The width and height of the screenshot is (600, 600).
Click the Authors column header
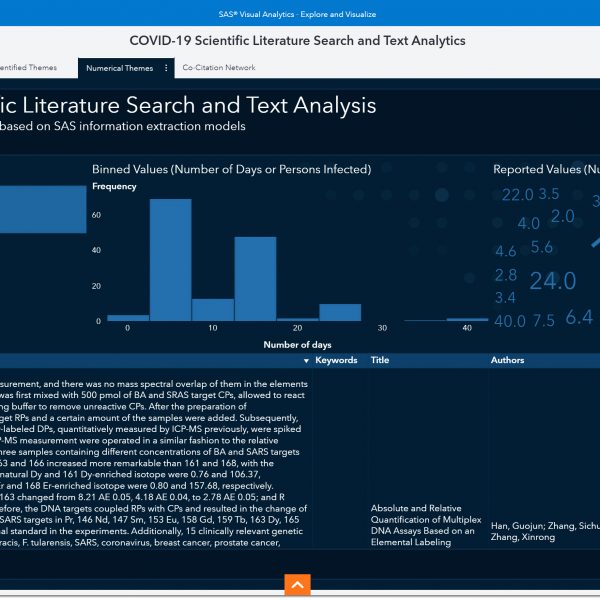coord(507,360)
